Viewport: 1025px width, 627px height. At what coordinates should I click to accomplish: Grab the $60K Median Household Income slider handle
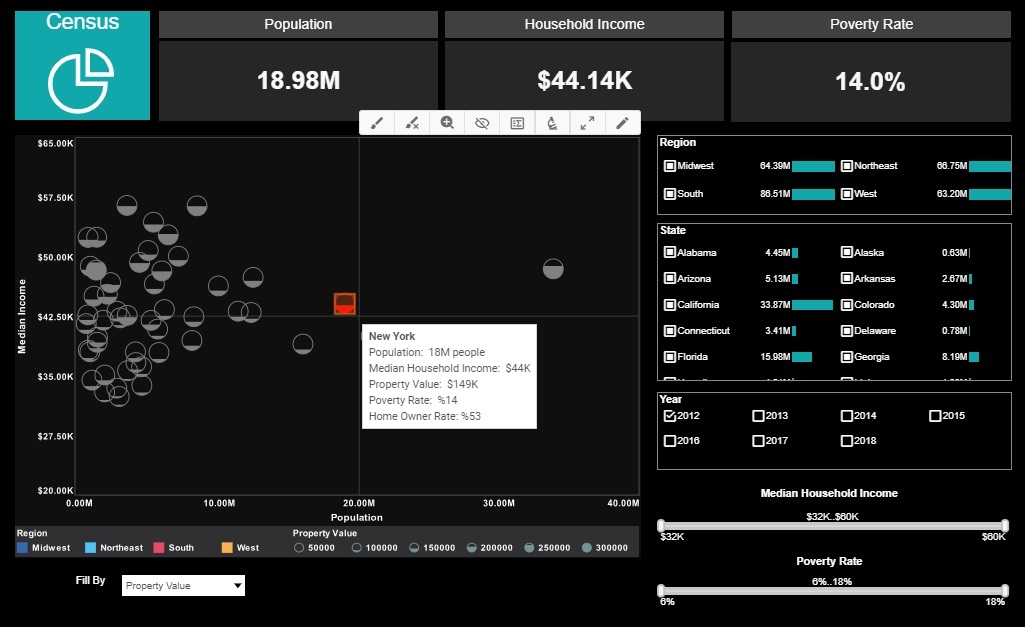tap(1005, 525)
